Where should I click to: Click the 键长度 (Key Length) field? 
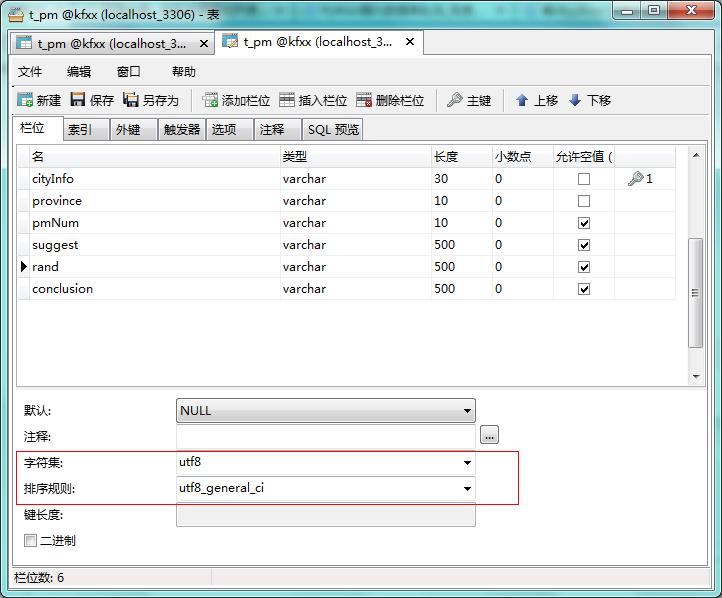pos(326,515)
